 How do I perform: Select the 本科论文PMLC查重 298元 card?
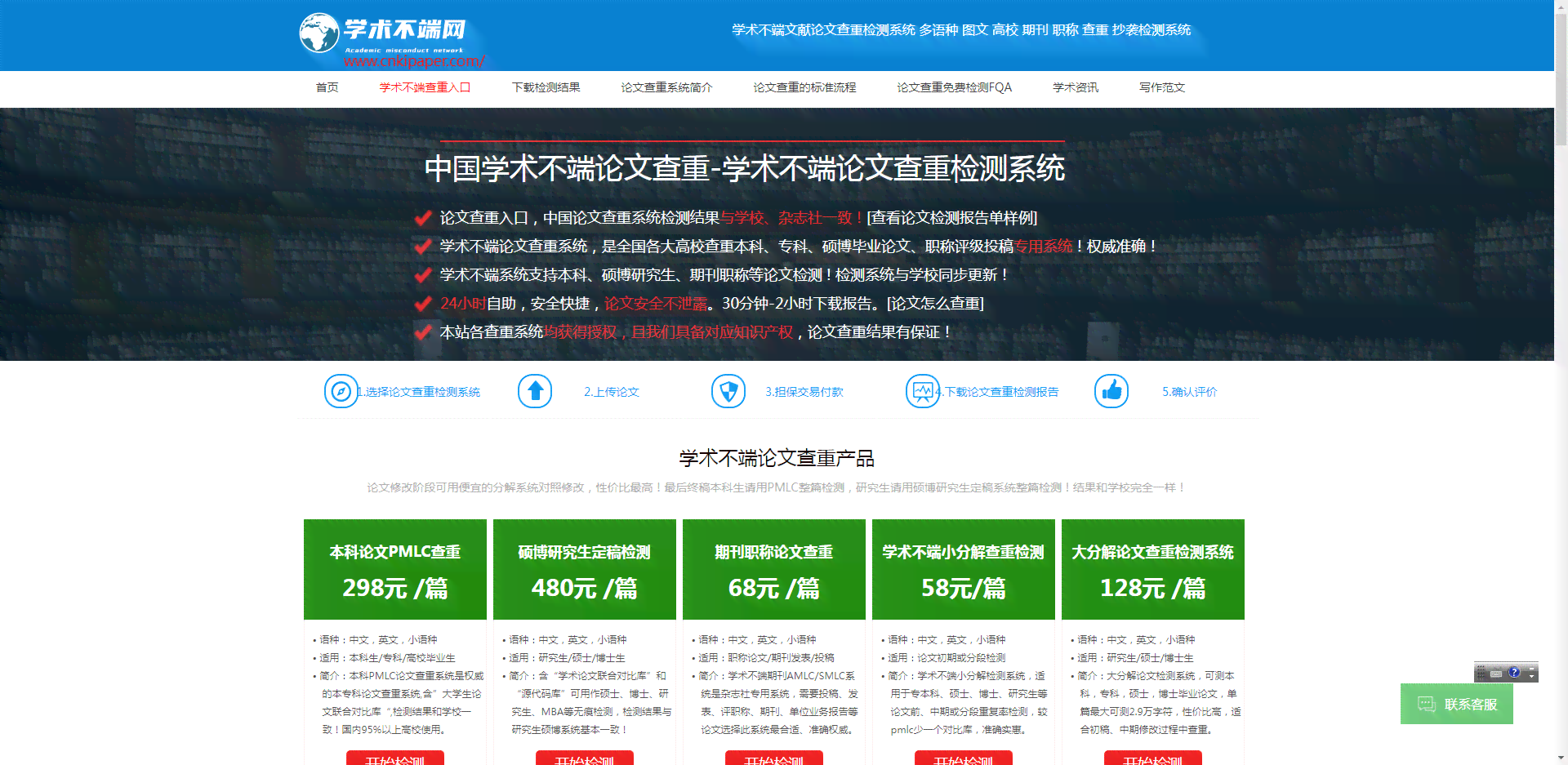[x=395, y=570]
